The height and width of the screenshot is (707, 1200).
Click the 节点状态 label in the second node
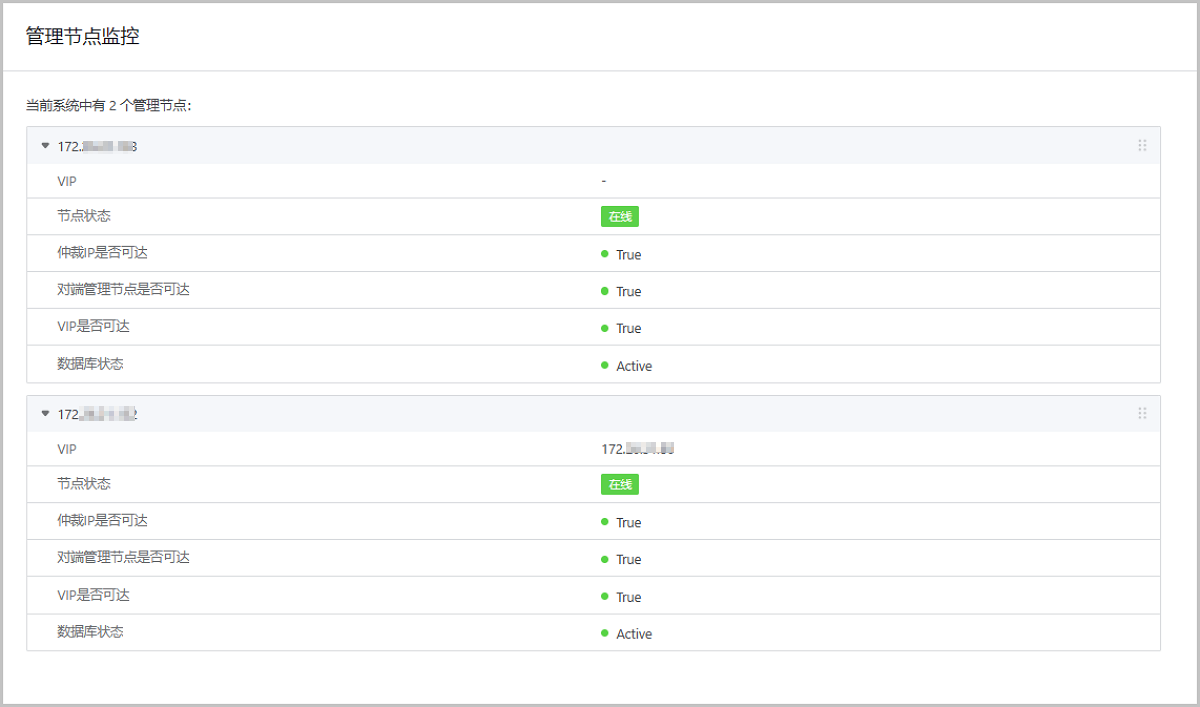point(84,484)
